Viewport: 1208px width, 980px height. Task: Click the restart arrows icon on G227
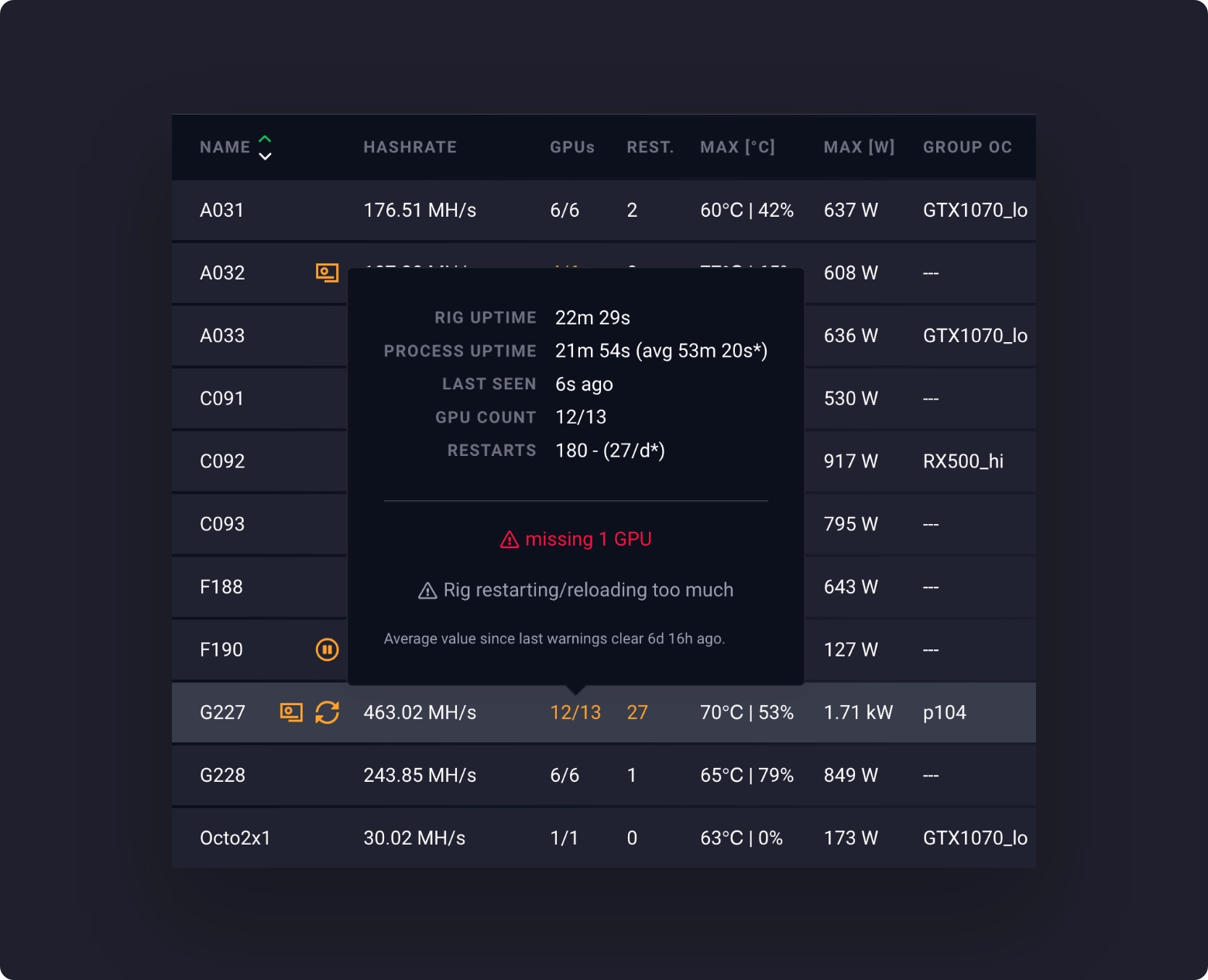coord(327,712)
